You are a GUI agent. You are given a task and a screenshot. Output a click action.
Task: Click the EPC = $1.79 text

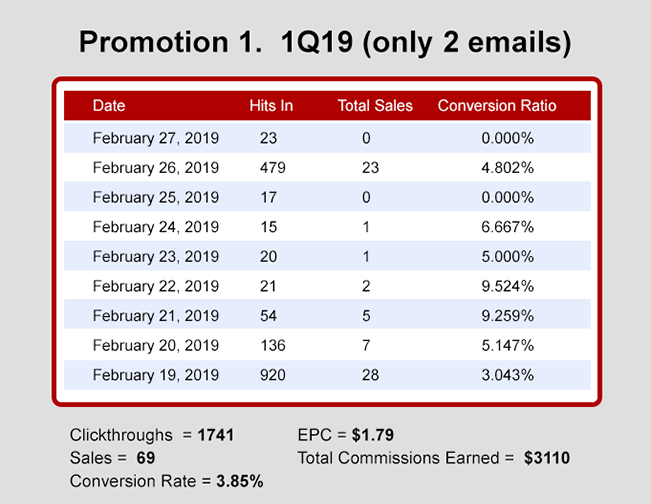[346, 436]
